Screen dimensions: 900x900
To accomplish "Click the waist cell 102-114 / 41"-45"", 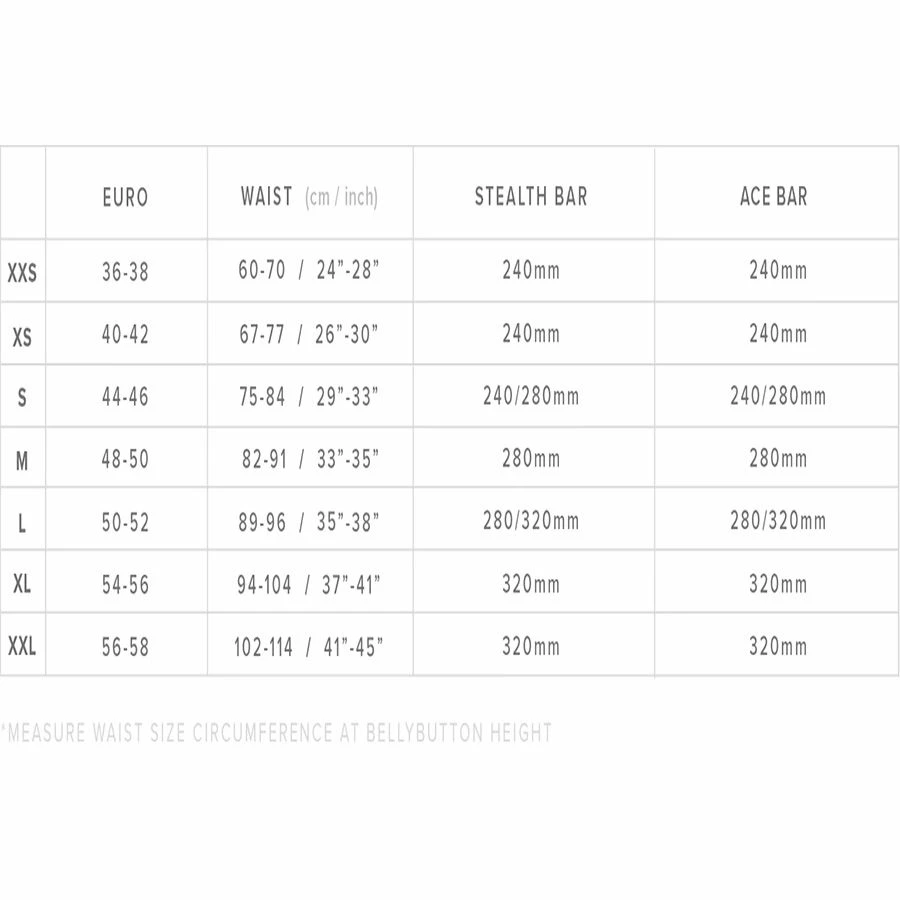I will (x=309, y=647).
